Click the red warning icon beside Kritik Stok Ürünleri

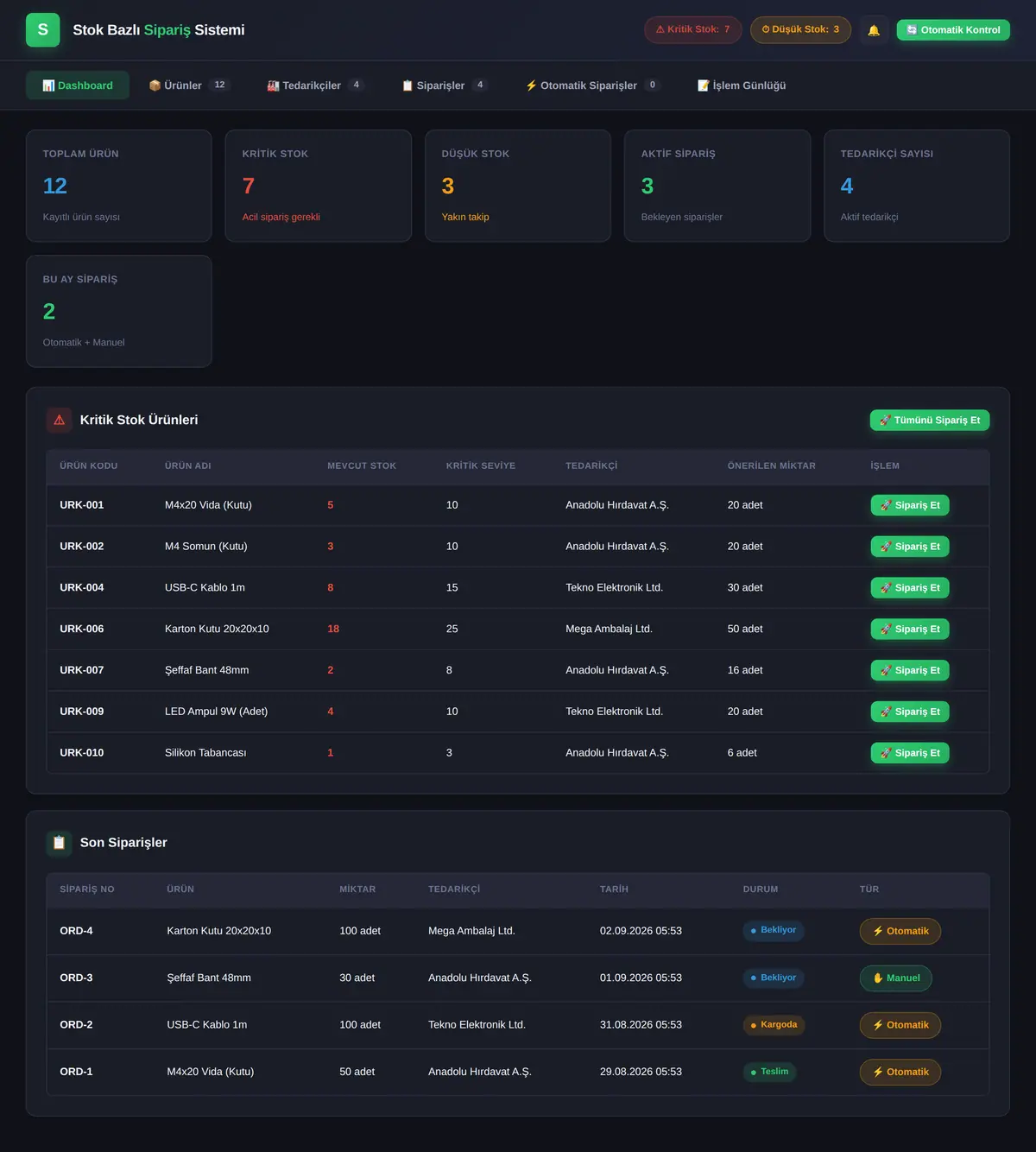(x=60, y=420)
